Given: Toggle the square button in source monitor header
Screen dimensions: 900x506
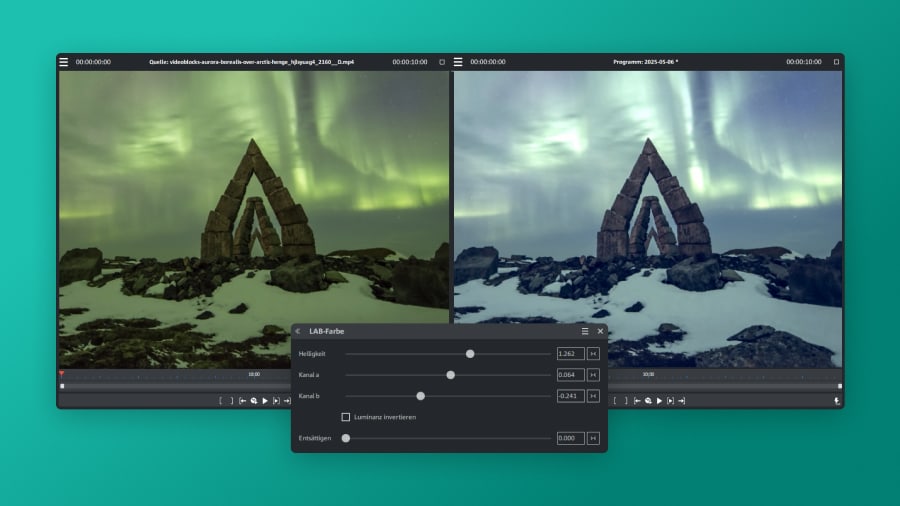Looking at the screenshot, I should (x=442, y=62).
